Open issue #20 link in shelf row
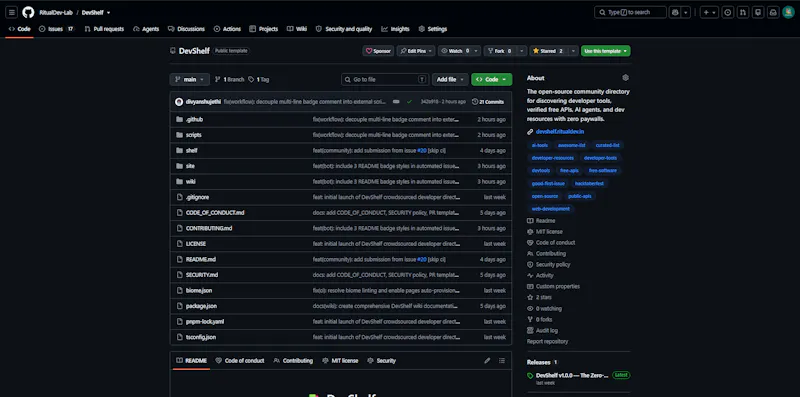Image resolution: width=800 pixels, height=397 pixels. pos(422,151)
